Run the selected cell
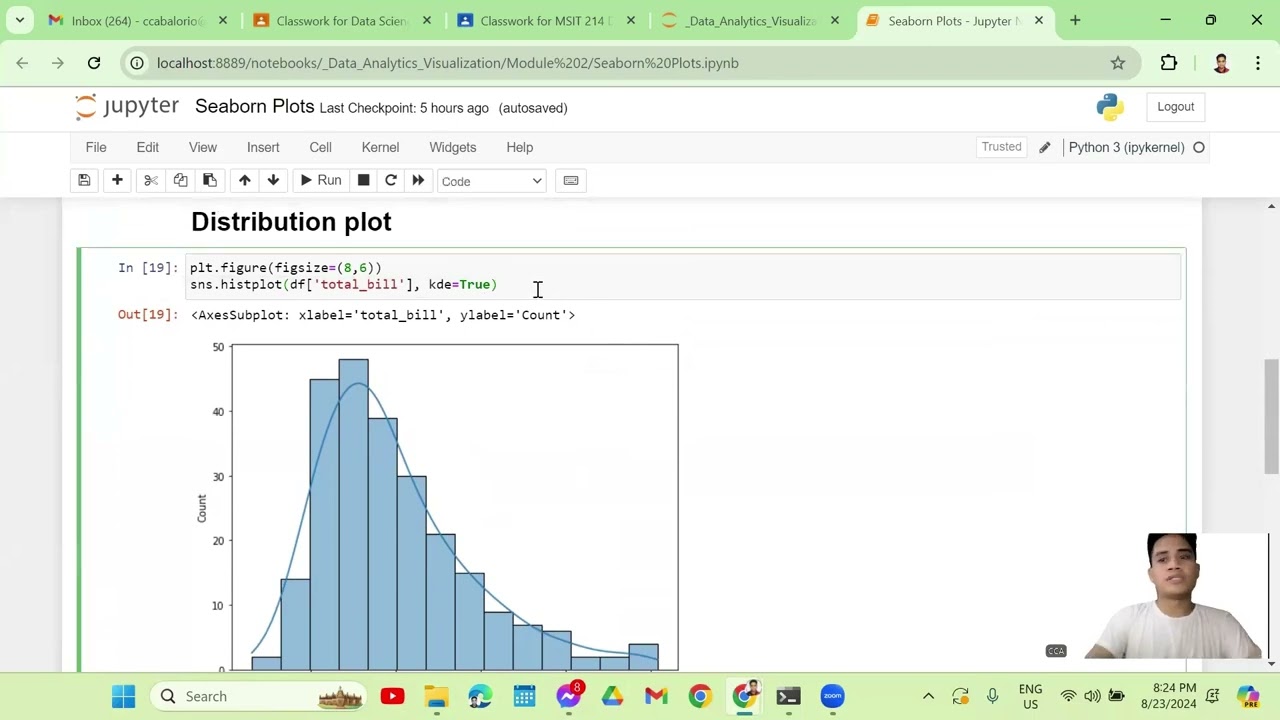The image size is (1280, 720). click(321, 181)
